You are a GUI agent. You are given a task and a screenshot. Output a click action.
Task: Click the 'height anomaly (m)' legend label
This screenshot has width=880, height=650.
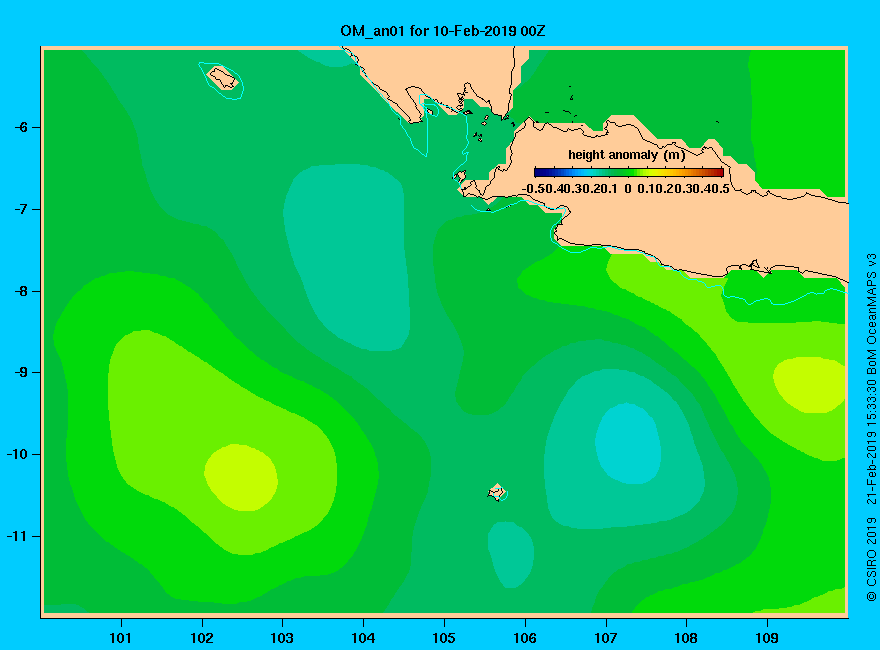click(x=626, y=155)
